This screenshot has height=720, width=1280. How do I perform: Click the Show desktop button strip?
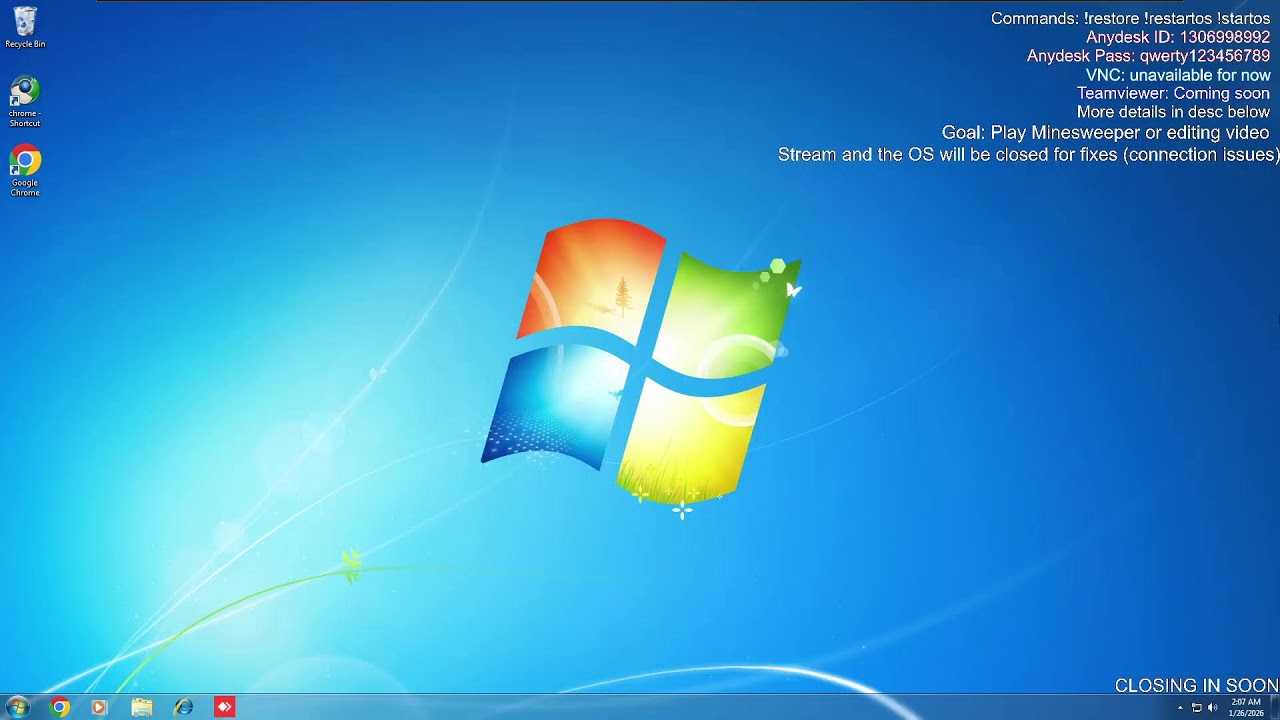tap(1275, 707)
